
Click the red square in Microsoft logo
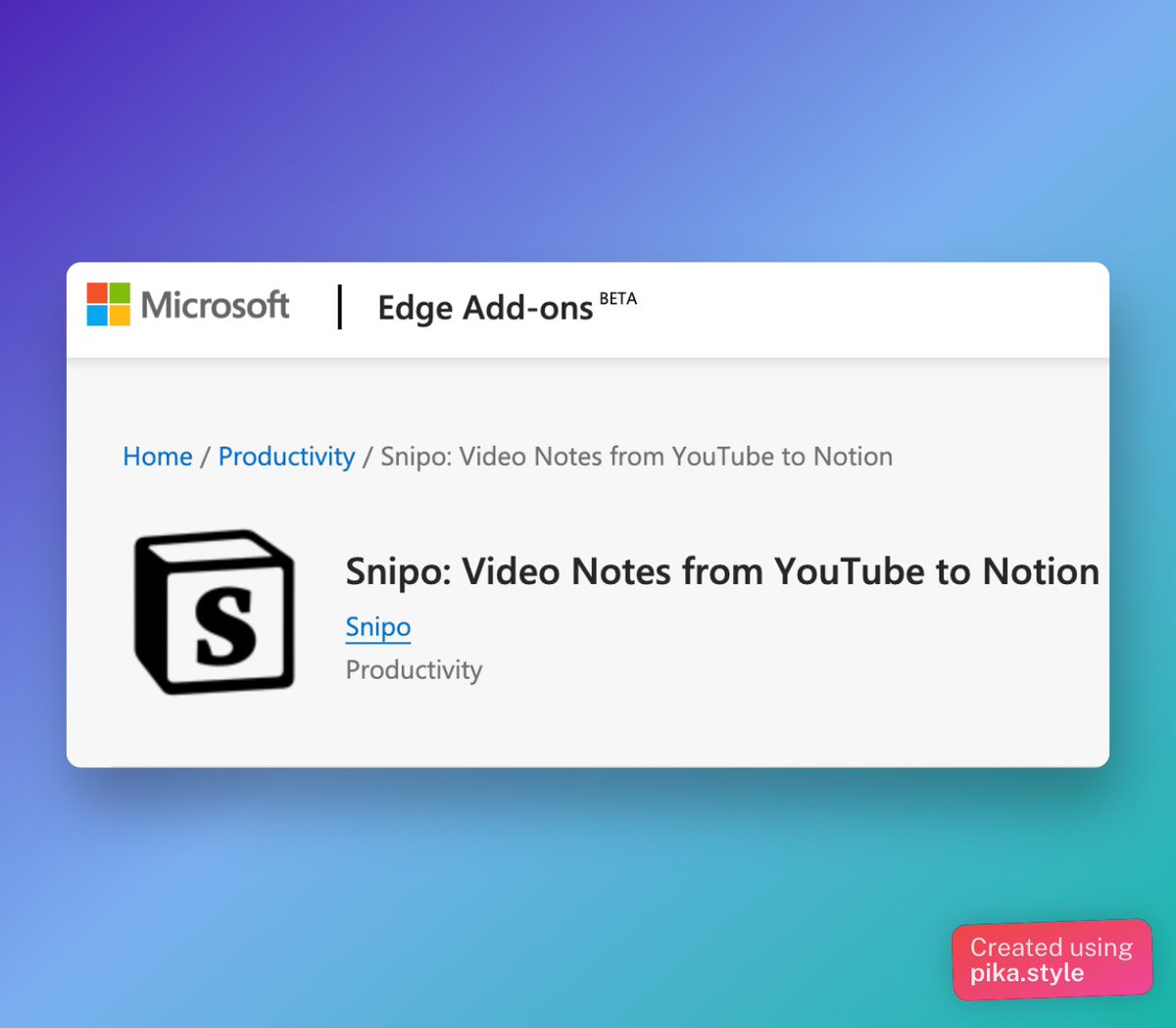96,294
